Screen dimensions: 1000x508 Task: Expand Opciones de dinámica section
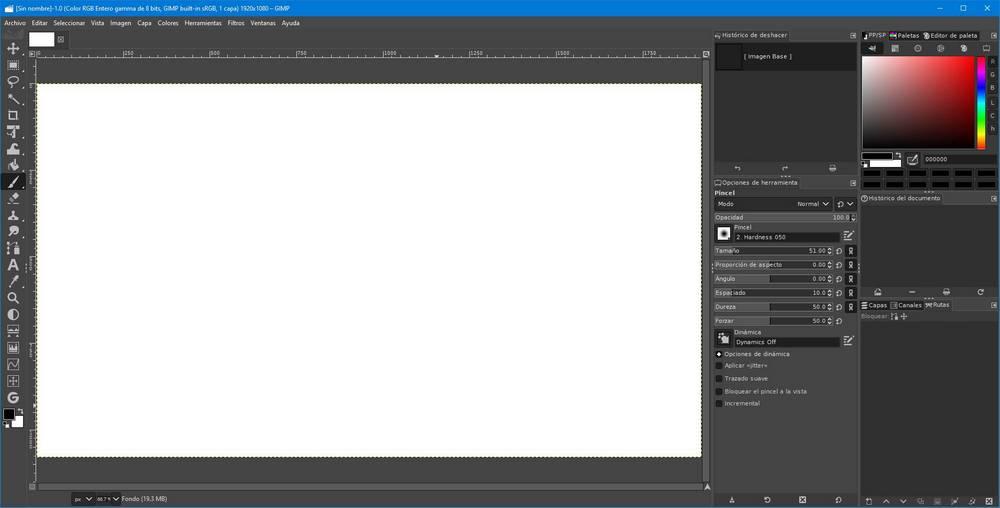[719, 354]
